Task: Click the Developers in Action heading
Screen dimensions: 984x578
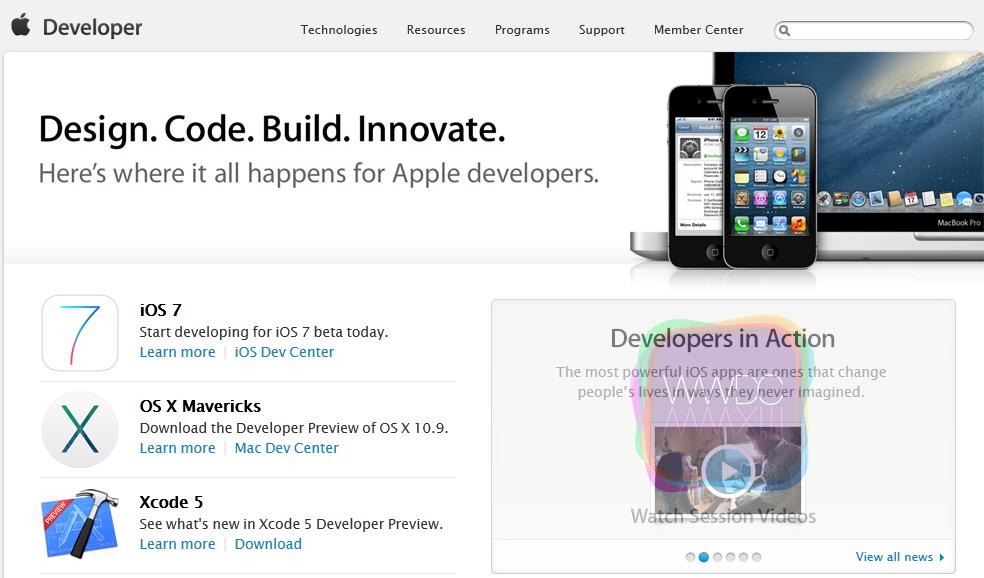Action: point(723,339)
